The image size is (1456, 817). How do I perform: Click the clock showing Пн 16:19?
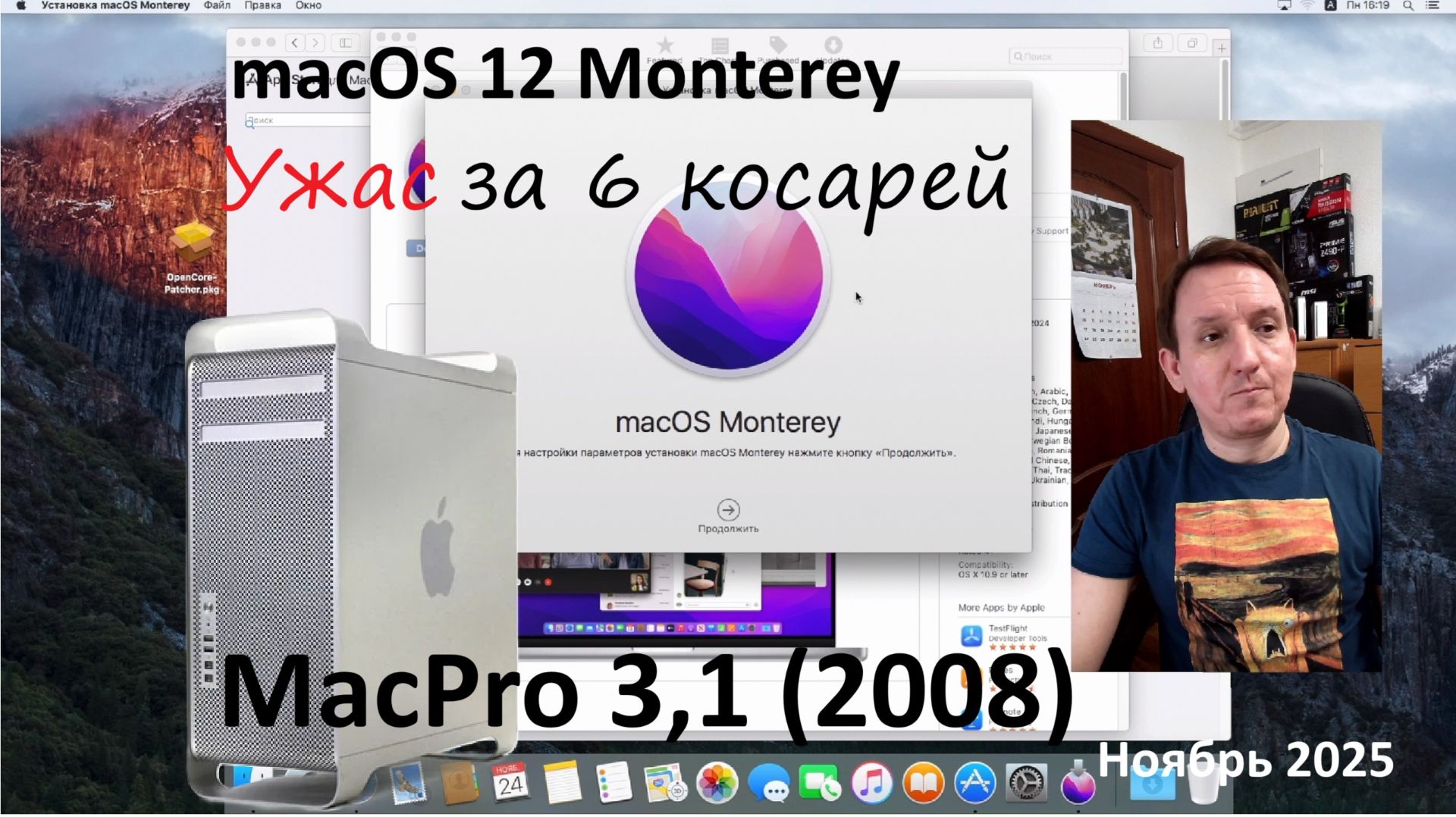tap(1368, 5)
